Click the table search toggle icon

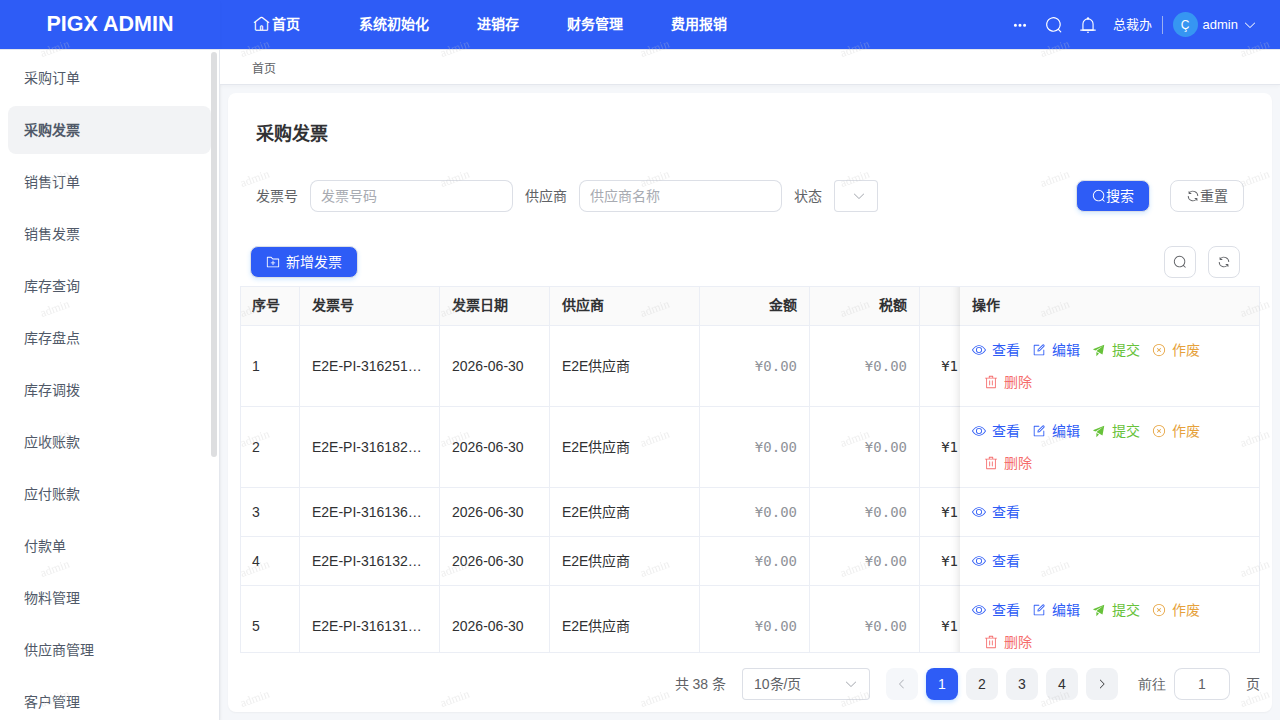(1180, 262)
